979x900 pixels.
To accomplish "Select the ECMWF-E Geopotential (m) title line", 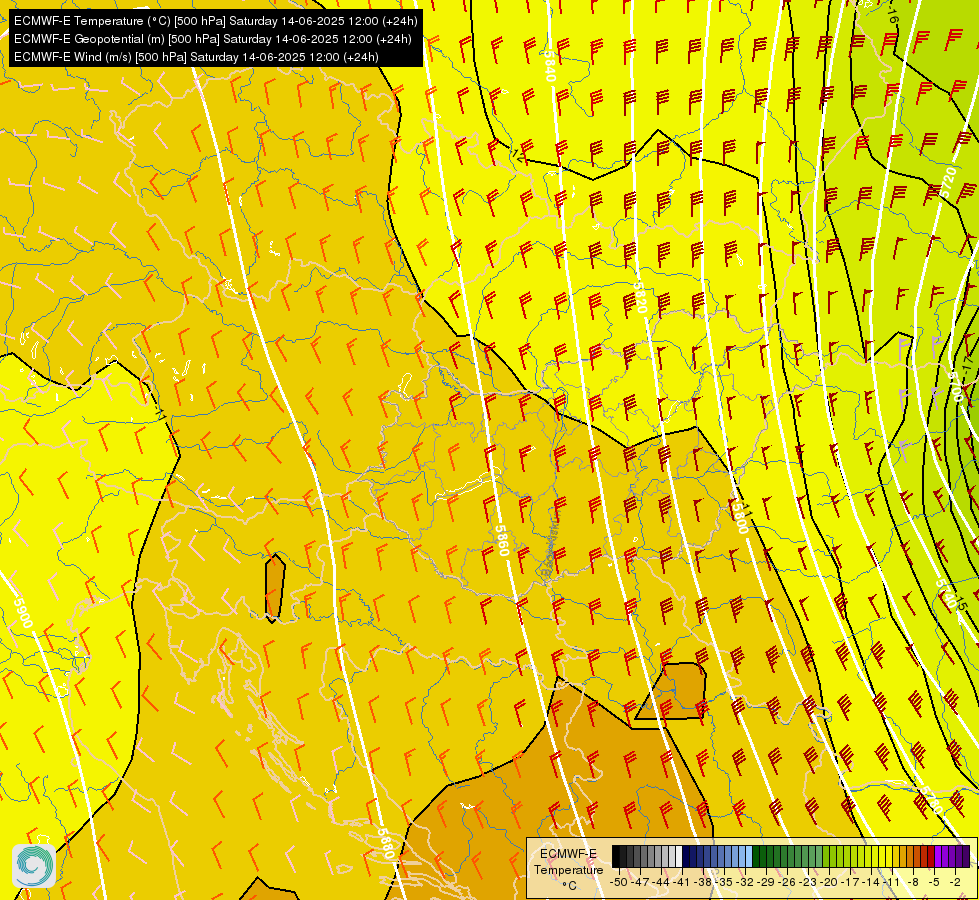I will [x=212, y=39].
